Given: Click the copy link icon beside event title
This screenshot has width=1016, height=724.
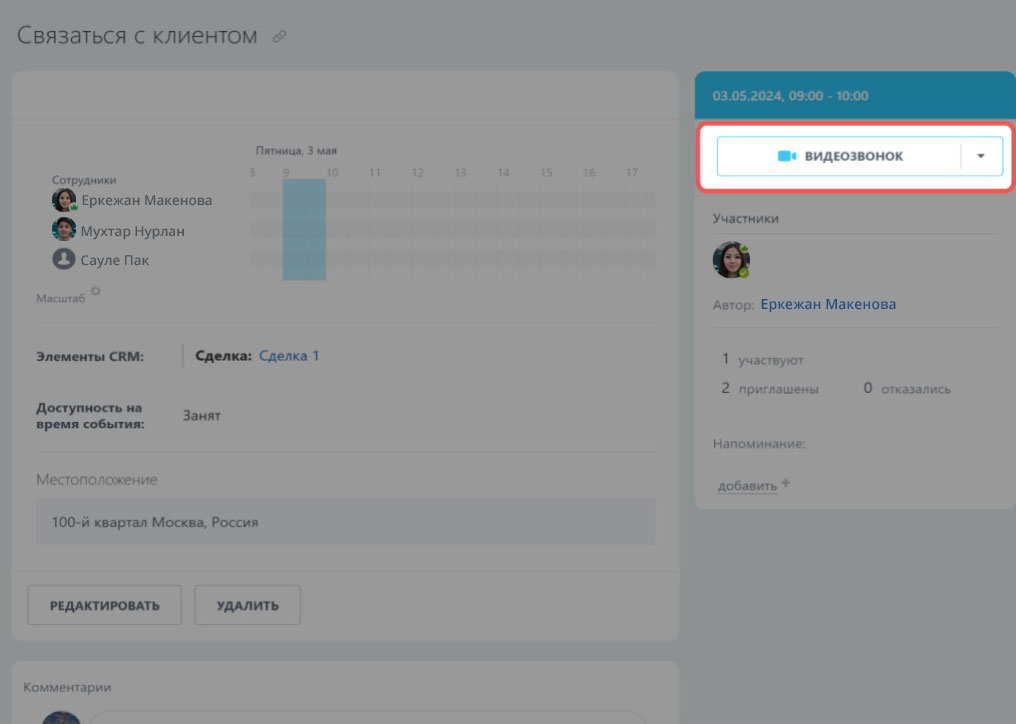Looking at the screenshot, I should point(280,37).
